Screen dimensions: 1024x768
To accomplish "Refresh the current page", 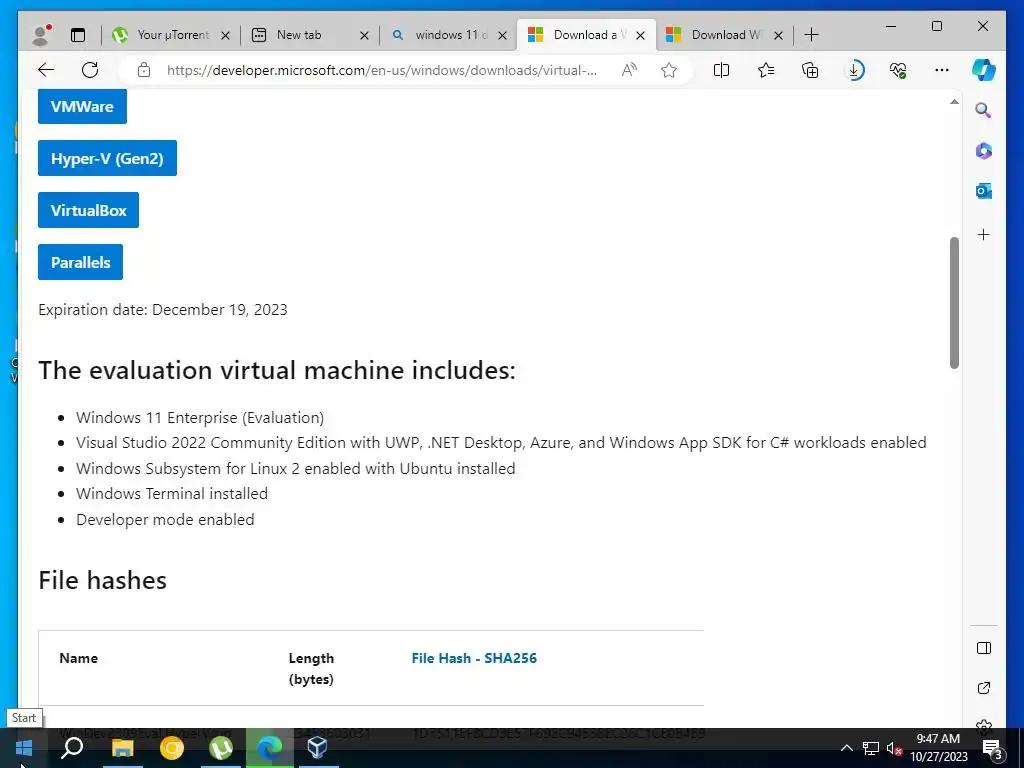I will (x=90, y=70).
